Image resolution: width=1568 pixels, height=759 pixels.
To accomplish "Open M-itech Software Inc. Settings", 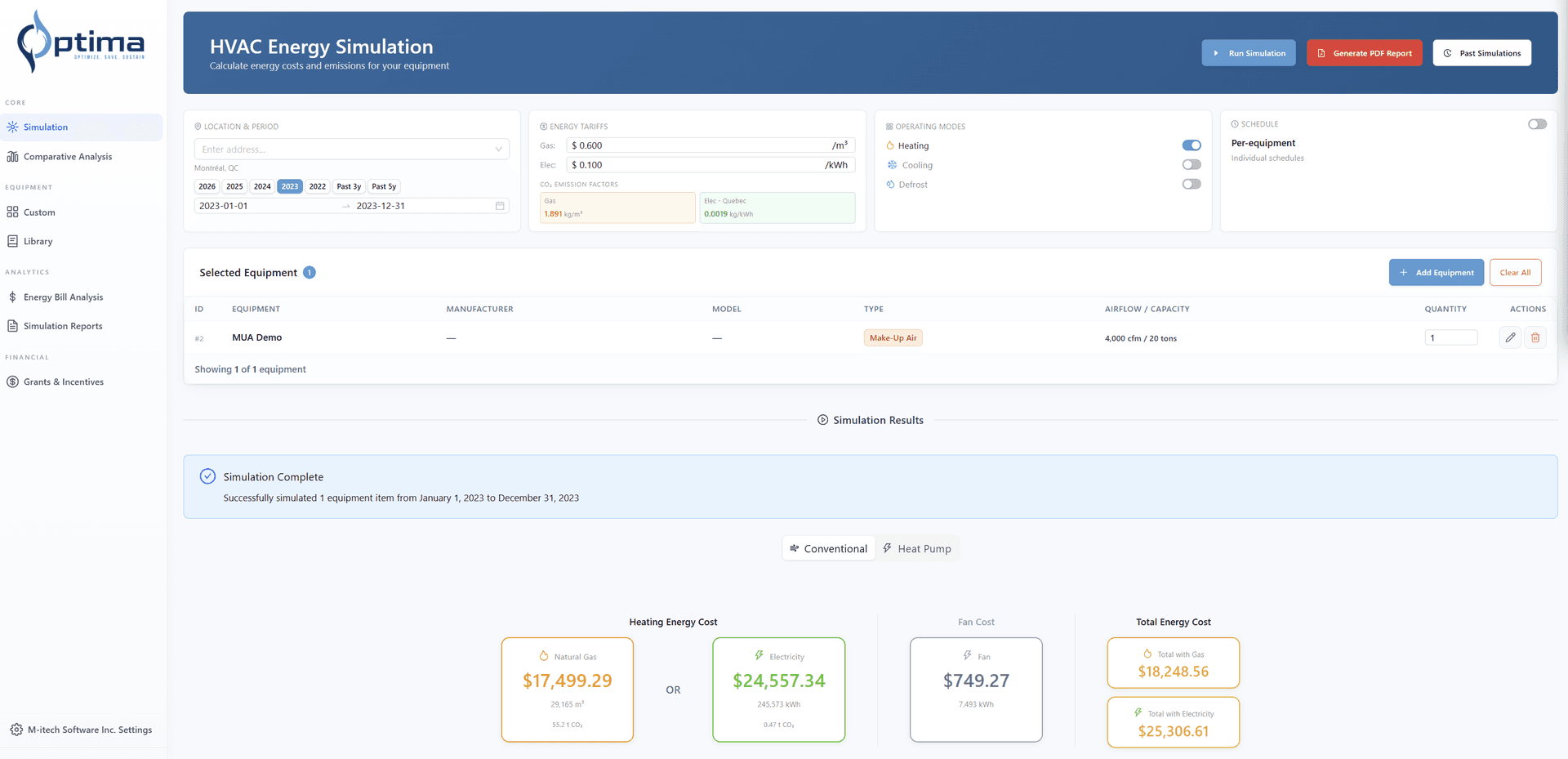I will pyautogui.click(x=82, y=730).
